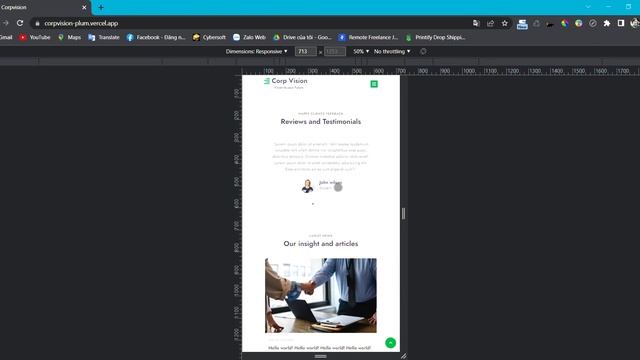Image resolution: width=640 pixels, height=360 pixels.
Task: Click the forward navigation arrow
Action: click(x=5, y=23)
